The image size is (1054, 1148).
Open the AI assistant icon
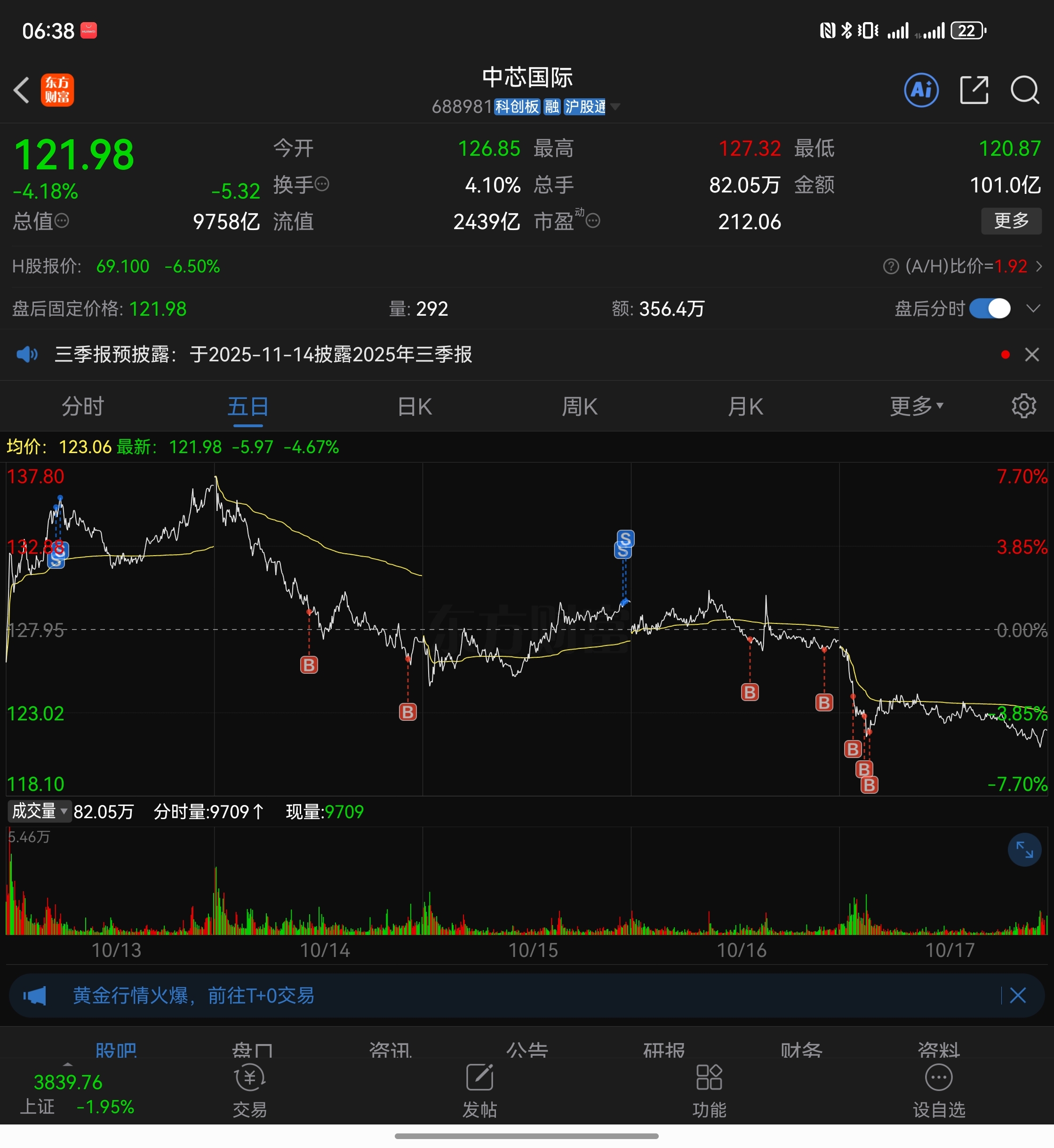click(x=921, y=90)
